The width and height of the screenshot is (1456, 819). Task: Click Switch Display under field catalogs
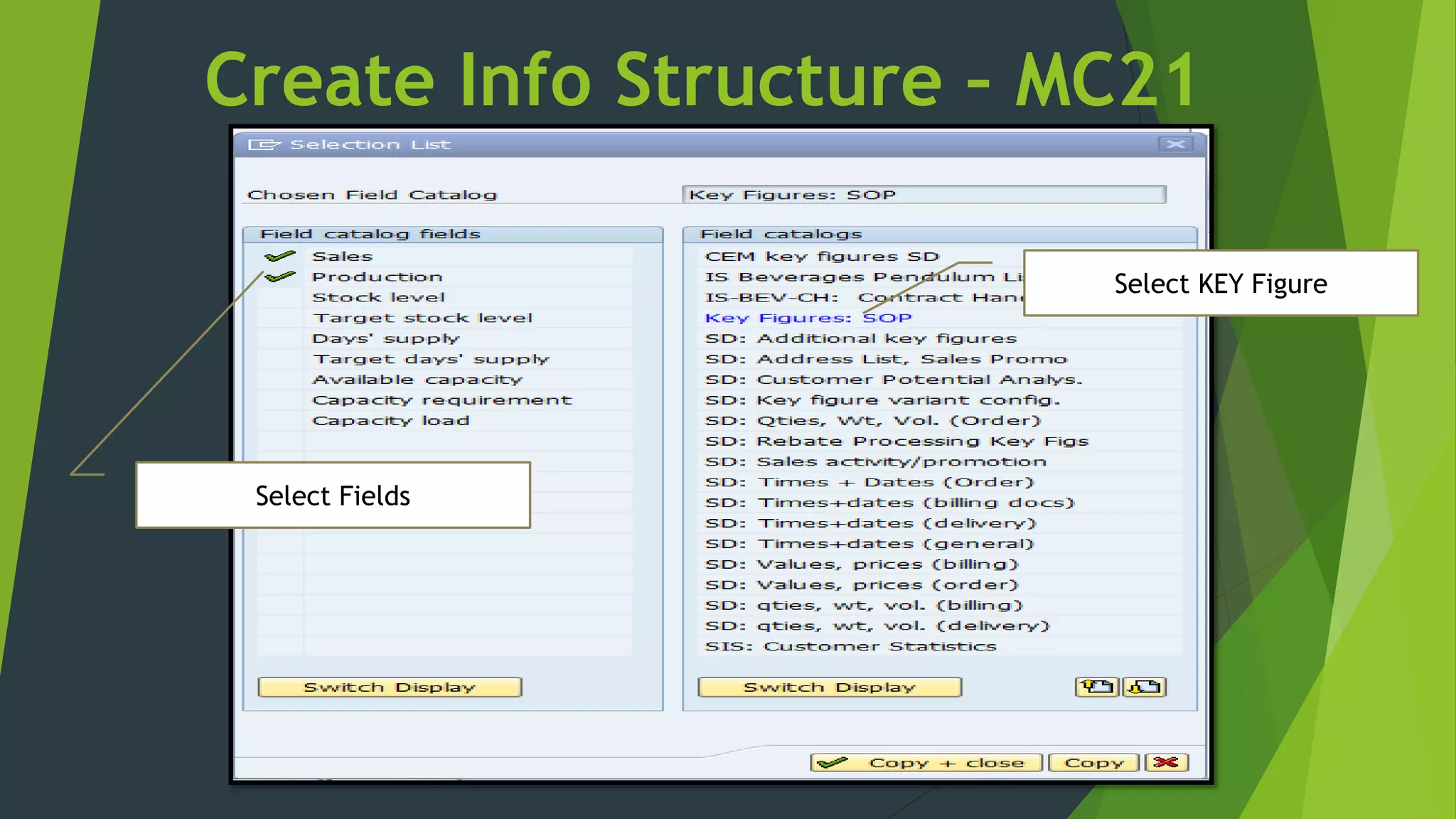[x=829, y=687]
